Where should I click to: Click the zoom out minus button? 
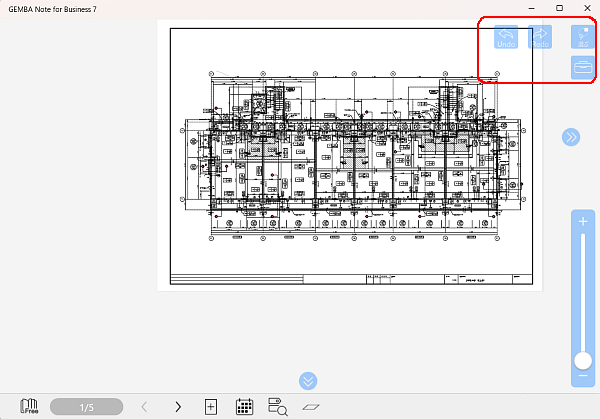(x=583, y=376)
